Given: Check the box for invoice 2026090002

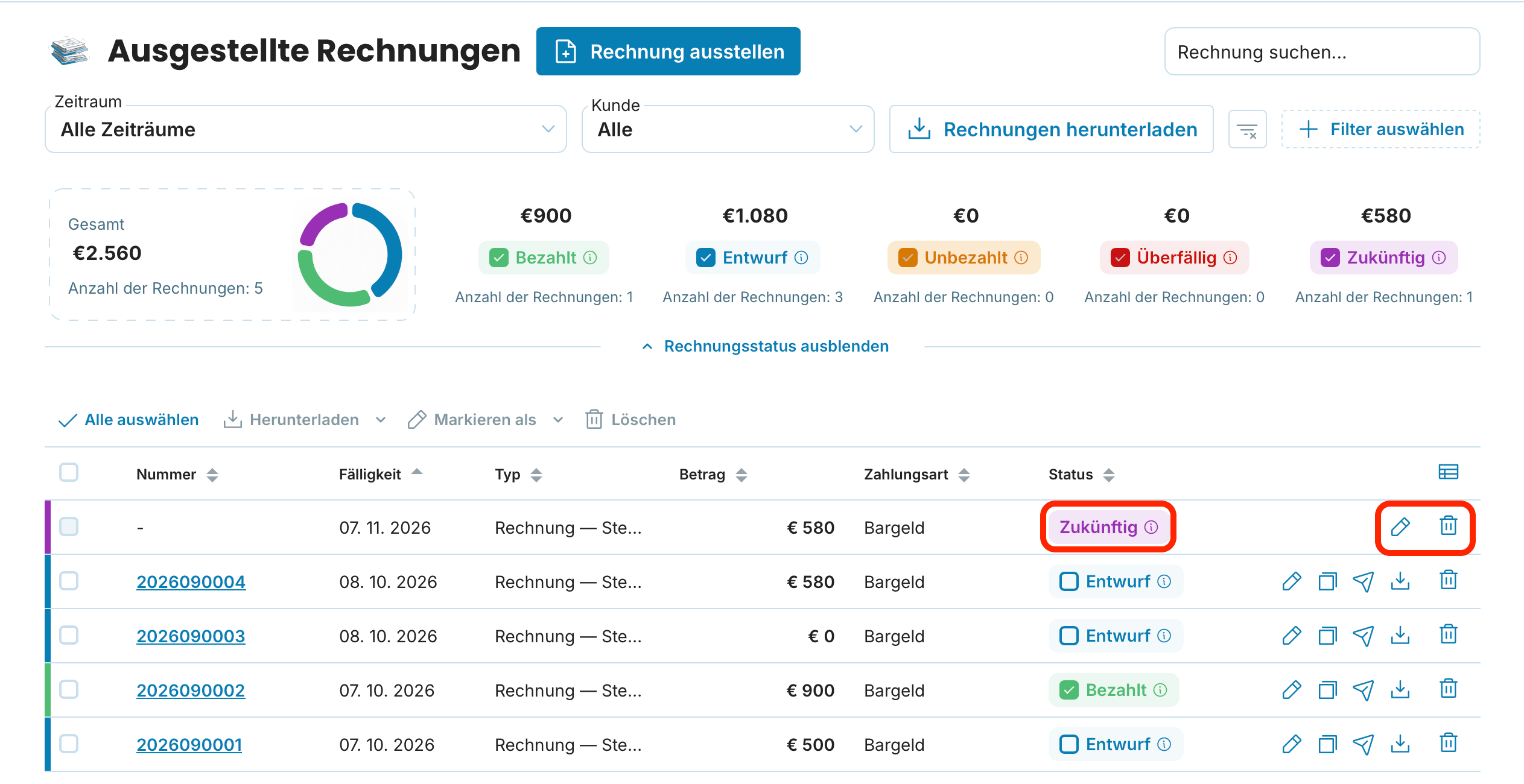Looking at the screenshot, I should click(69, 689).
